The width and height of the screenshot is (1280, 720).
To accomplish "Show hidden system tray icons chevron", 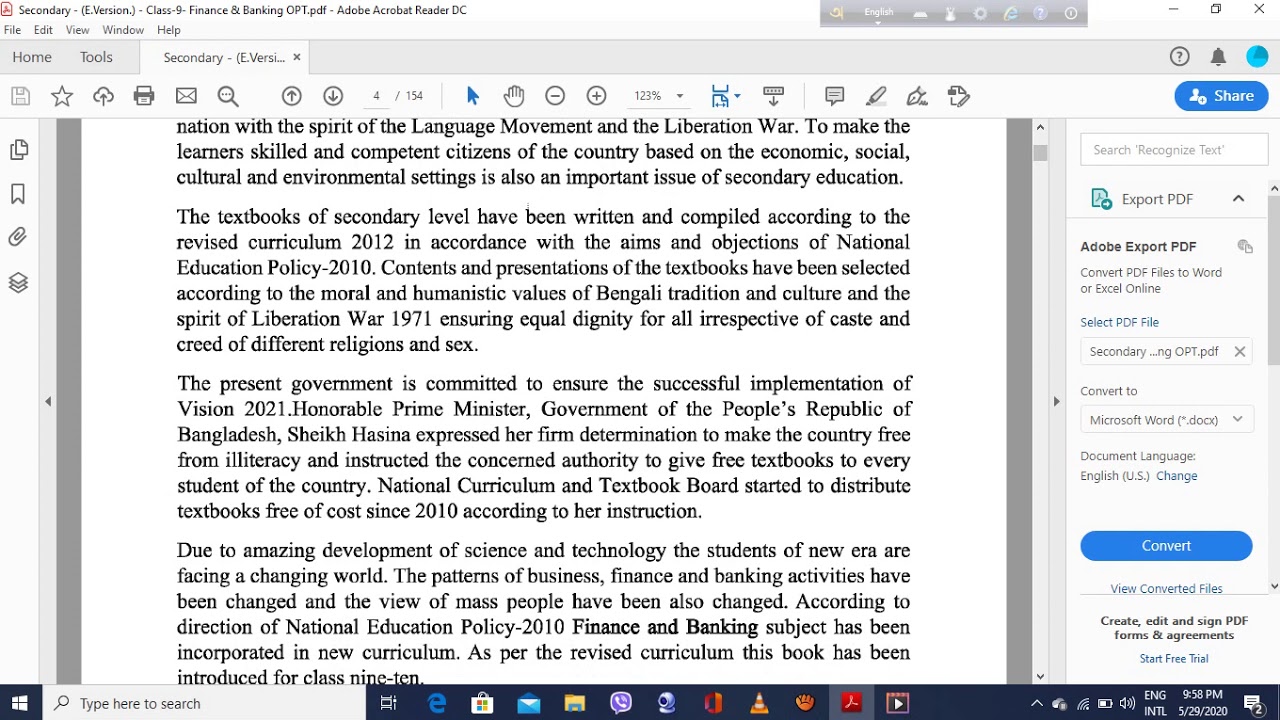I will 1036,703.
